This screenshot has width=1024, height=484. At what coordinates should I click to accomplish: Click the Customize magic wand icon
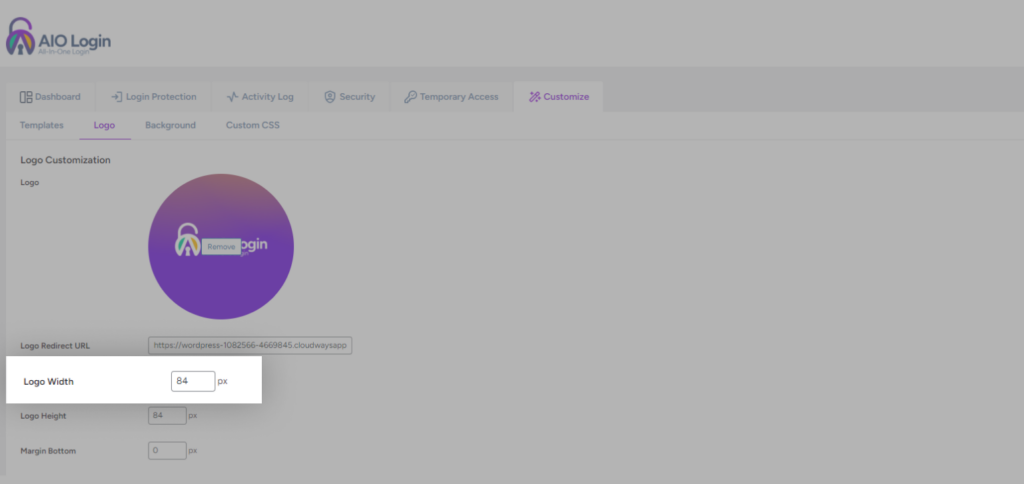click(535, 97)
